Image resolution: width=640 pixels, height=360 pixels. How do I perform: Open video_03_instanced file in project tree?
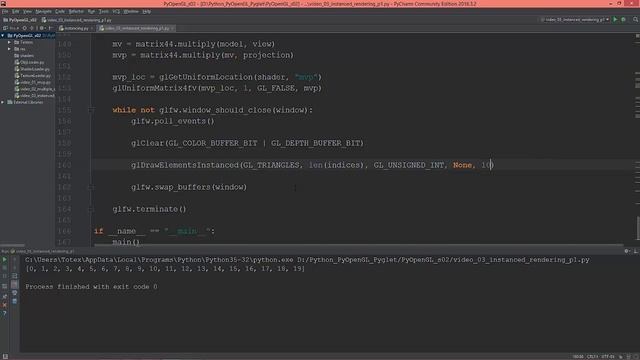[34, 96]
